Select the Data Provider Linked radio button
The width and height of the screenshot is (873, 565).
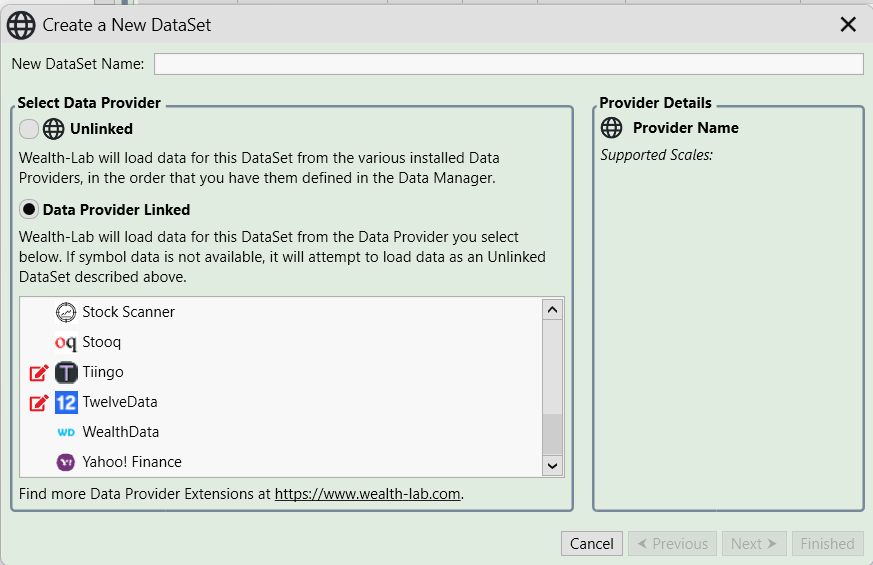(29, 210)
